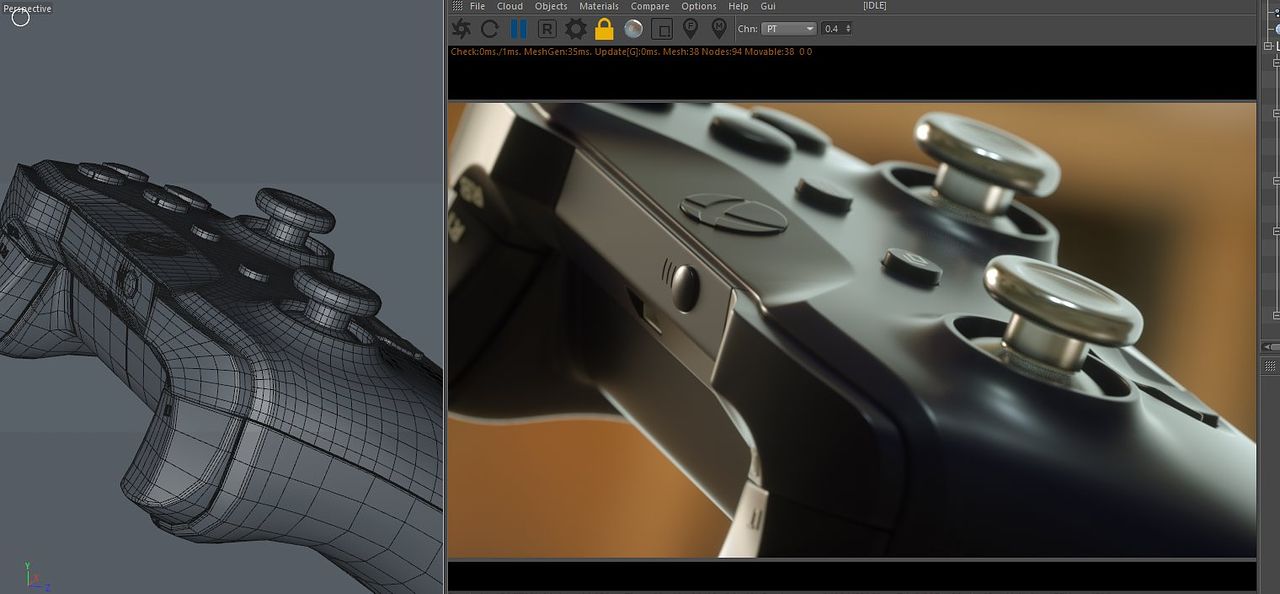Toggle the yellow lock resolution padlock
1280x594 pixels.
[x=604, y=29]
